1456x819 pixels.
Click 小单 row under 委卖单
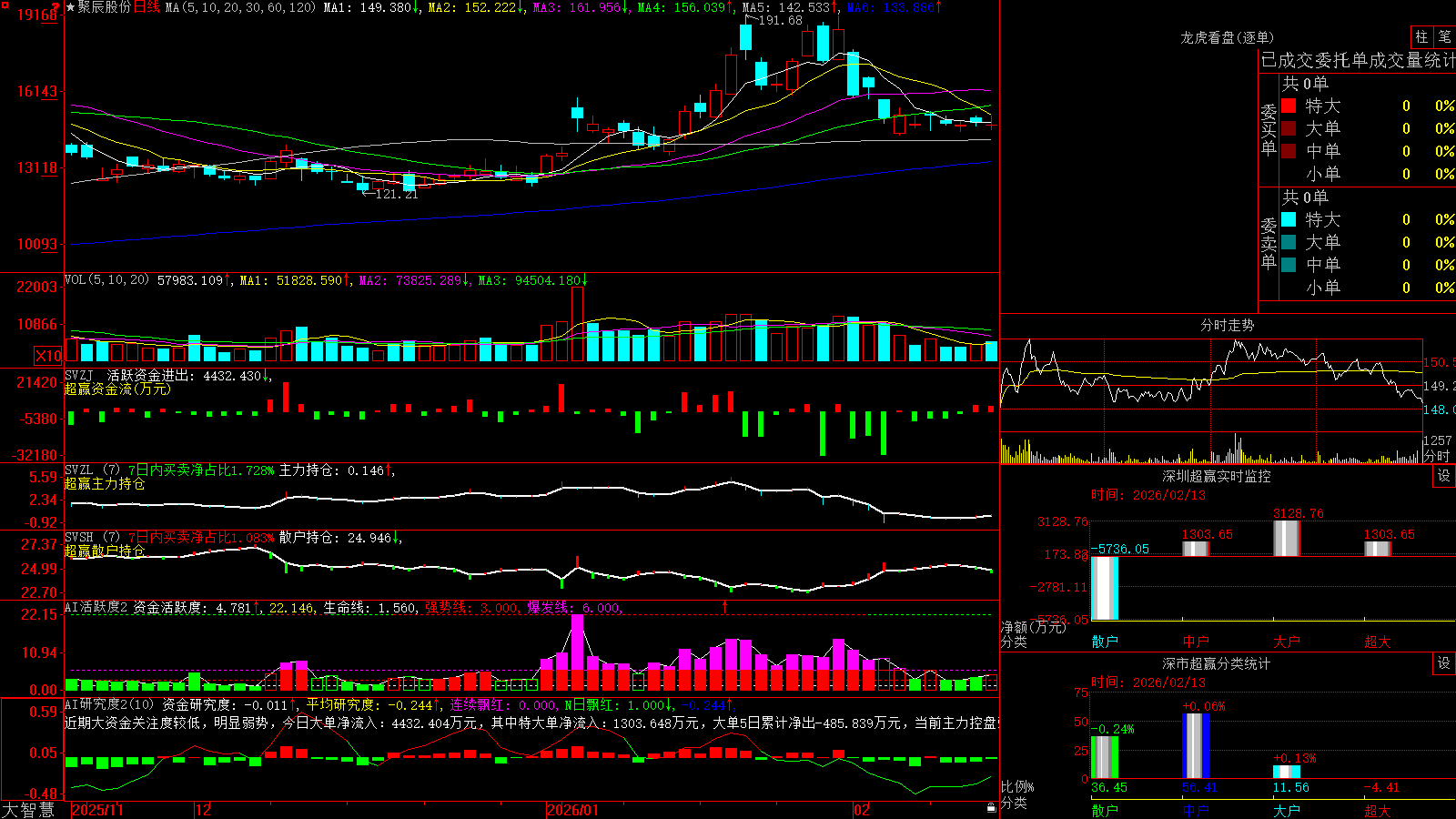pos(1368,288)
